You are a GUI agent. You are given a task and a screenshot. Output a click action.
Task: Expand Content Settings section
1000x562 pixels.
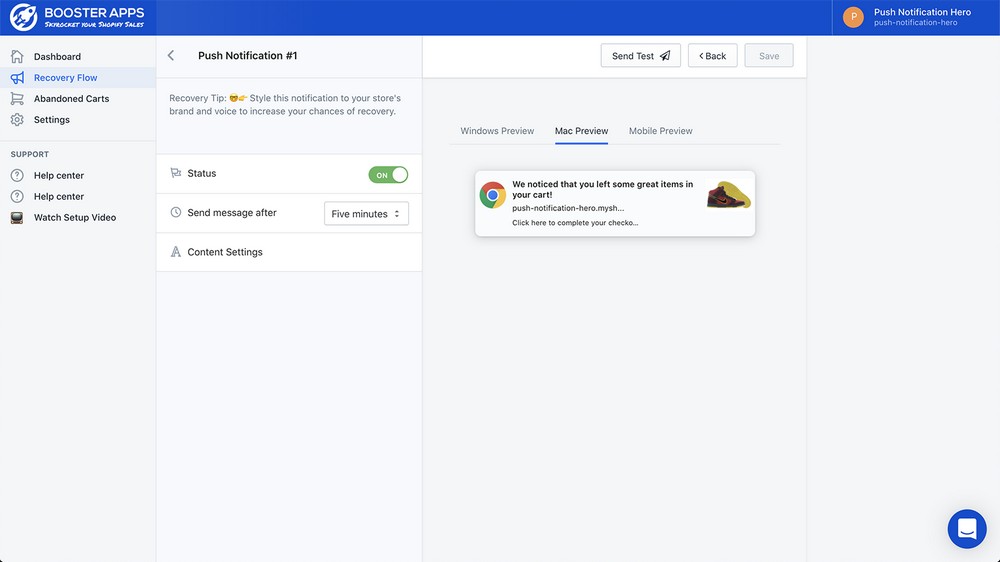(289, 252)
